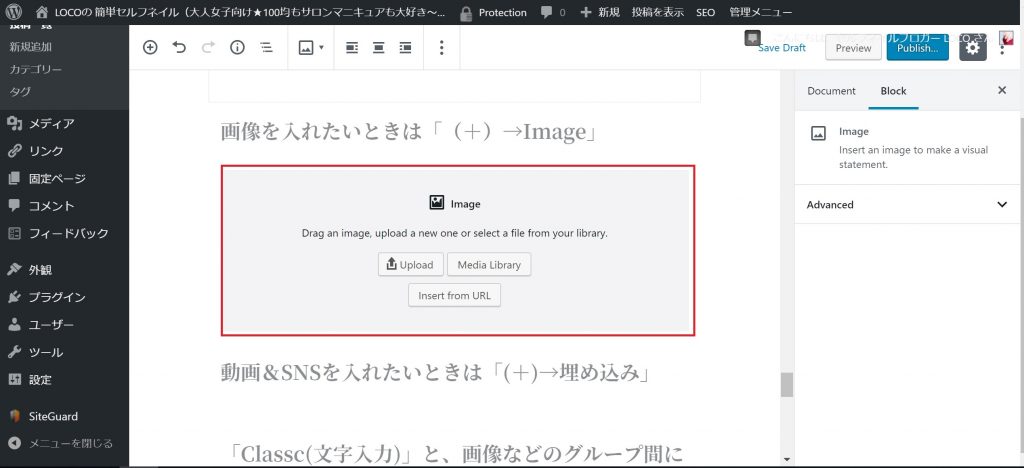Switch to the Block tab

click(893, 91)
